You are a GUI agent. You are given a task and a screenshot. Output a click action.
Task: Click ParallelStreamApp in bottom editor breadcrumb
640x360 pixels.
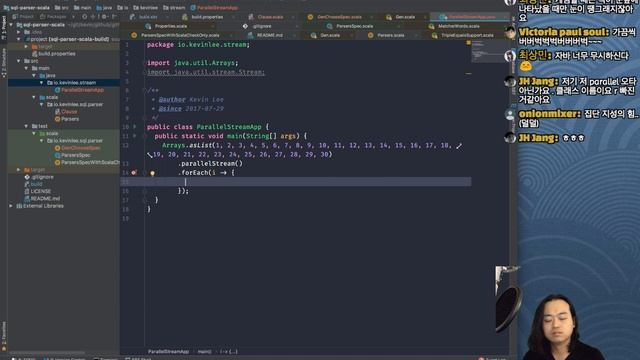point(168,351)
